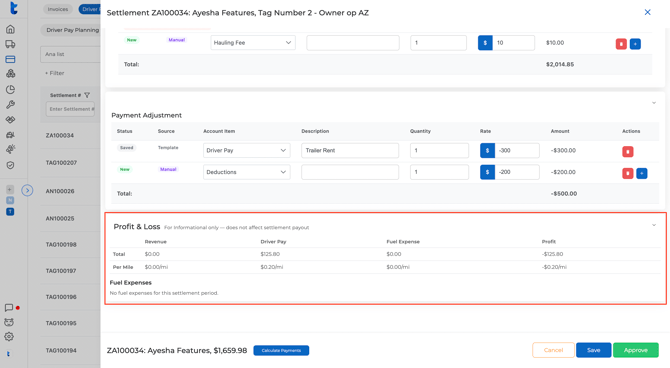Click the Calculate Payments button
The width and height of the screenshot is (670, 368).
pyautogui.click(x=281, y=350)
